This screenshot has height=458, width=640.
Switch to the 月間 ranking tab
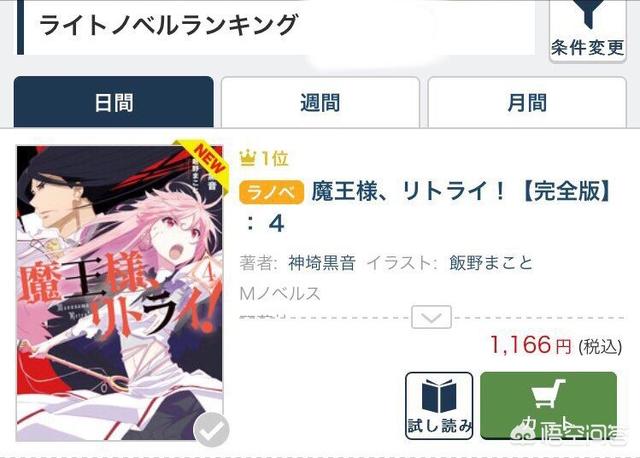pyautogui.click(x=527, y=102)
